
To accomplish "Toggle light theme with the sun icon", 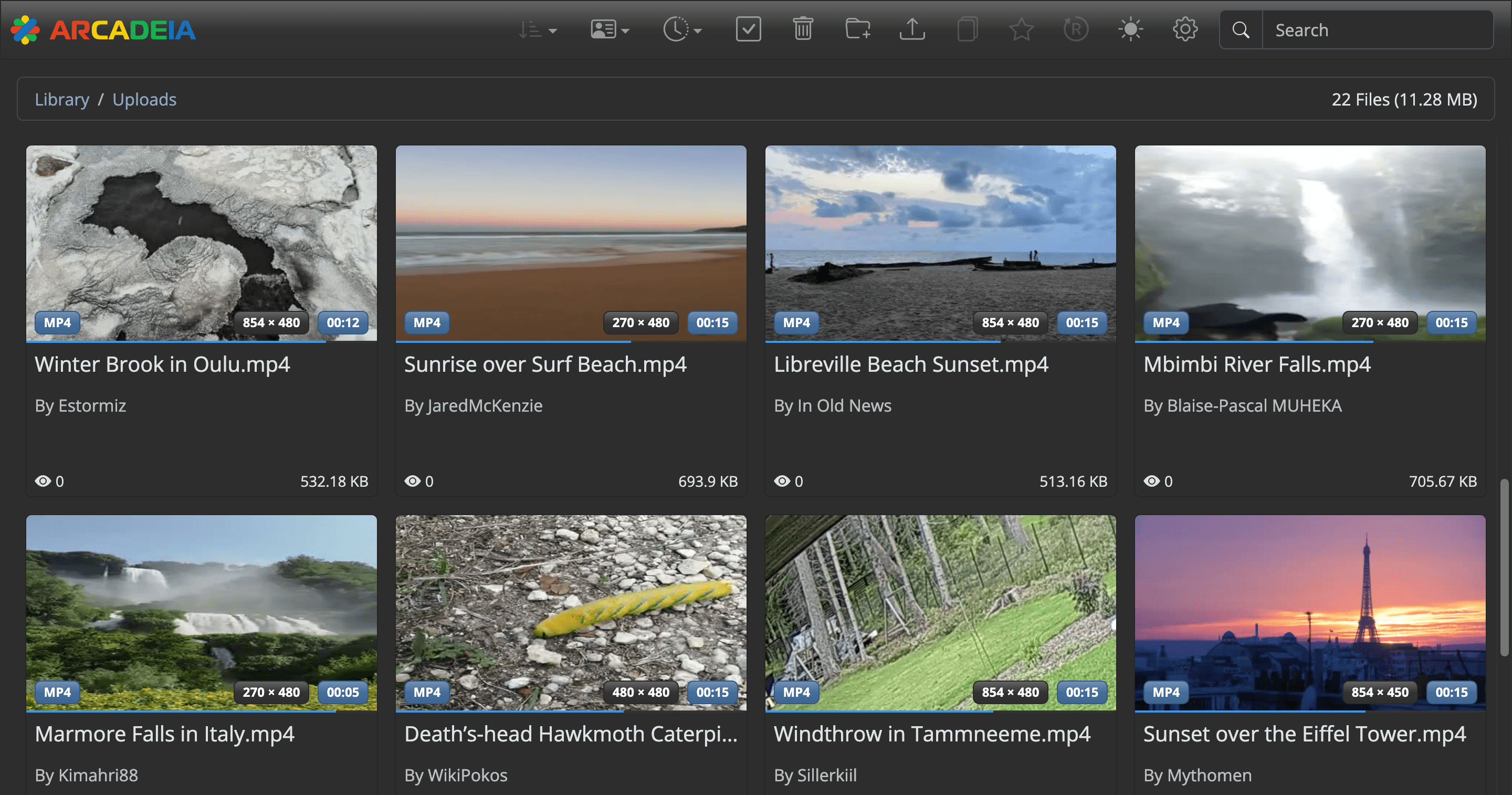I will pos(1130,29).
